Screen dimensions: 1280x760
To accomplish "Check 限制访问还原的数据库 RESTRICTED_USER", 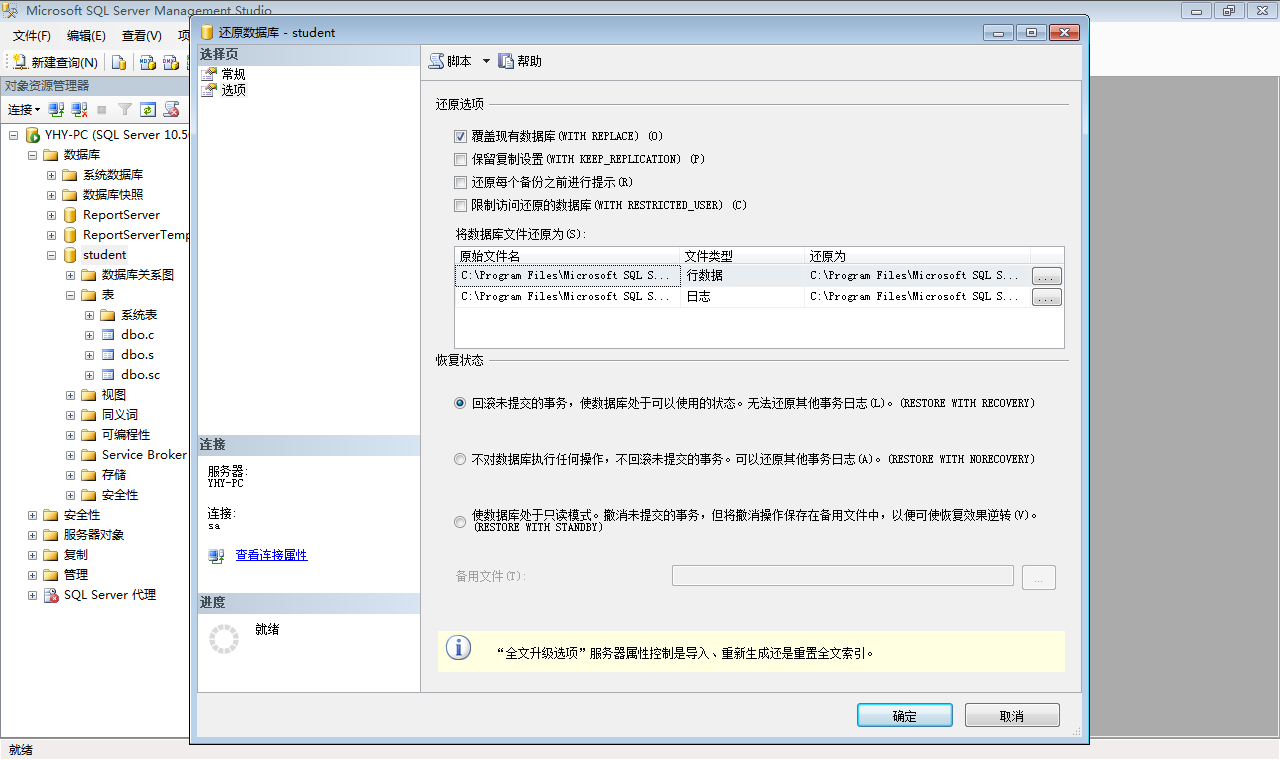I will tap(461, 205).
